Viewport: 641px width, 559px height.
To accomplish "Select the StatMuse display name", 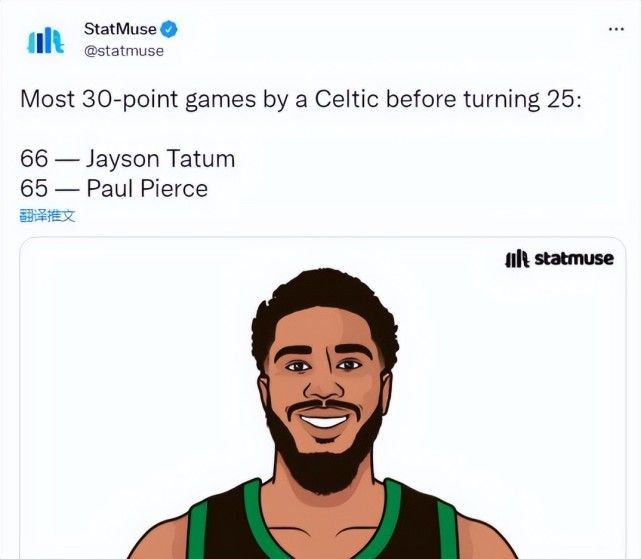I will point(120,29).
